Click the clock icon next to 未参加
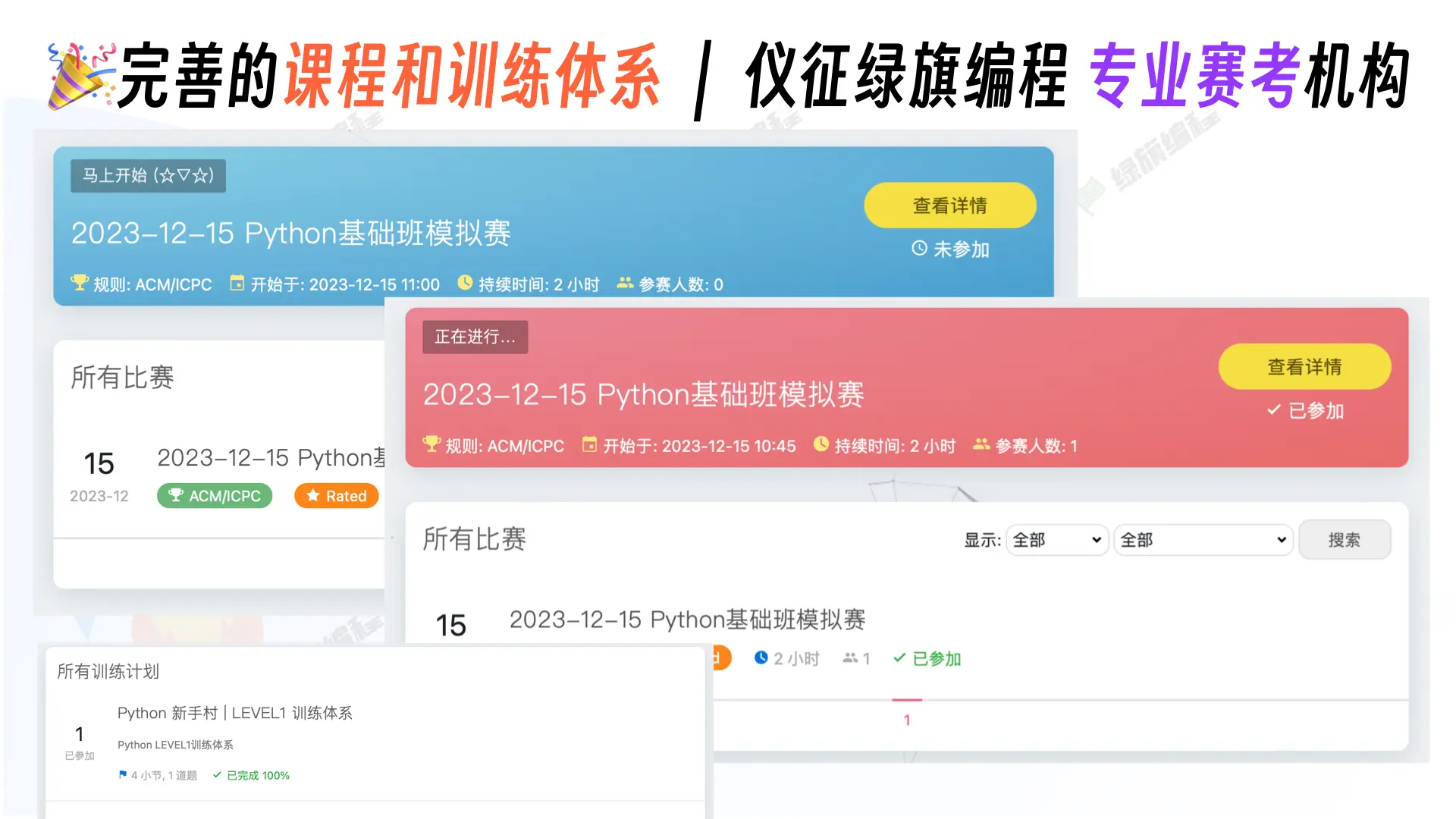 pyautogui.click(x=919, y=248)
